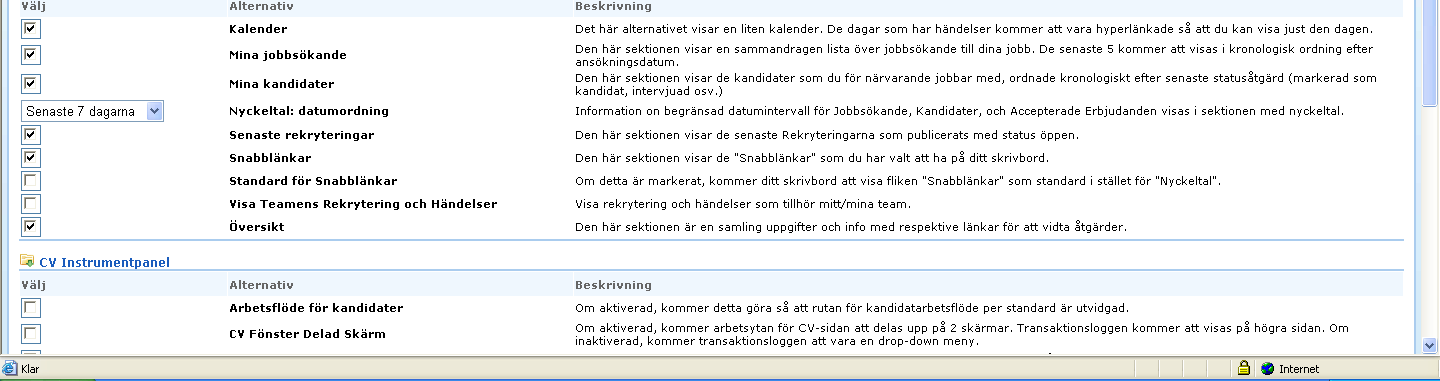Image resolution: width=1440 pixels, height=381 pixels.
Task: Tick the CV Fönster Delad Skärm checkbox
Action: [x=31, y=334]
